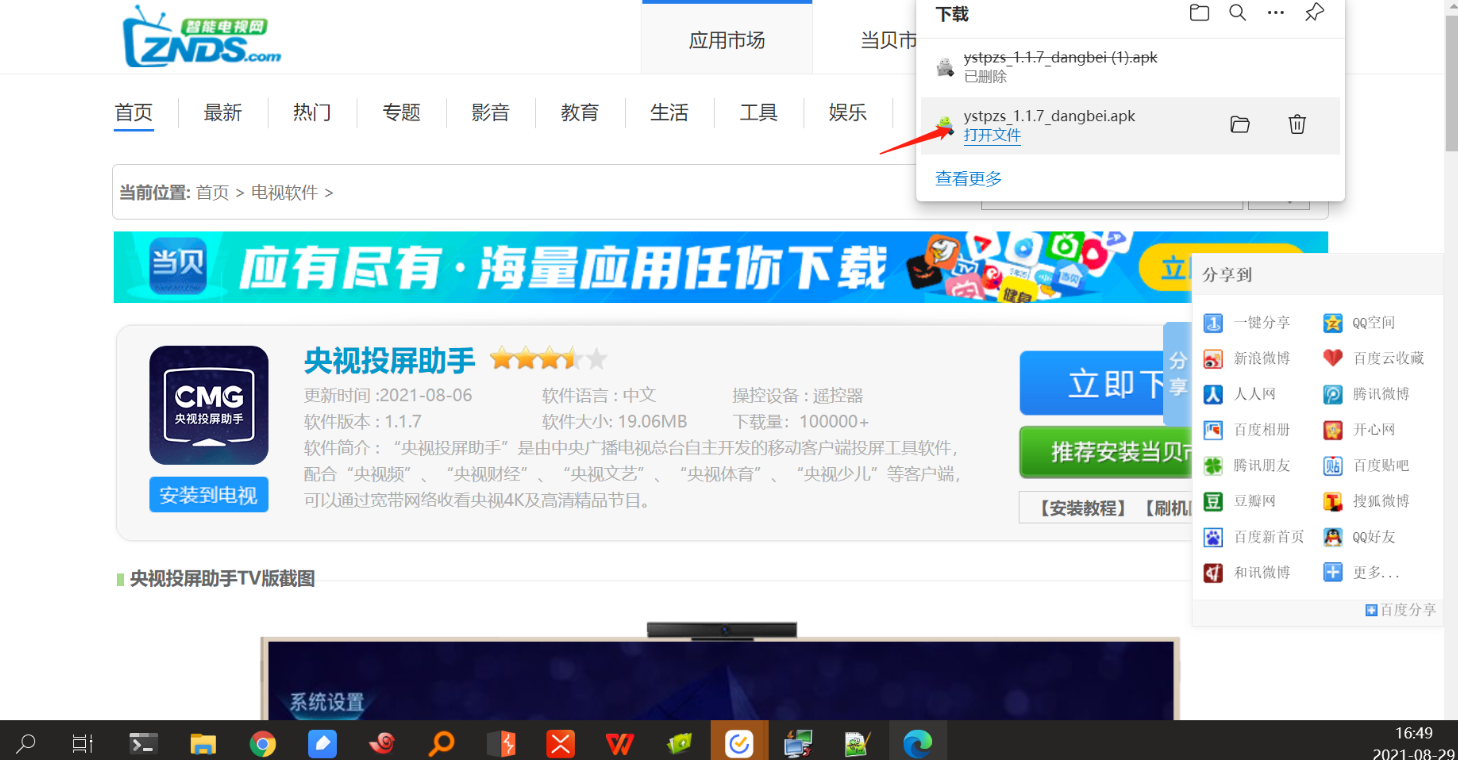The image size is (1458, 760).
Task: Click 查看更多 in downloads panel
Action: pyautogui.click(x=968, y=179)
